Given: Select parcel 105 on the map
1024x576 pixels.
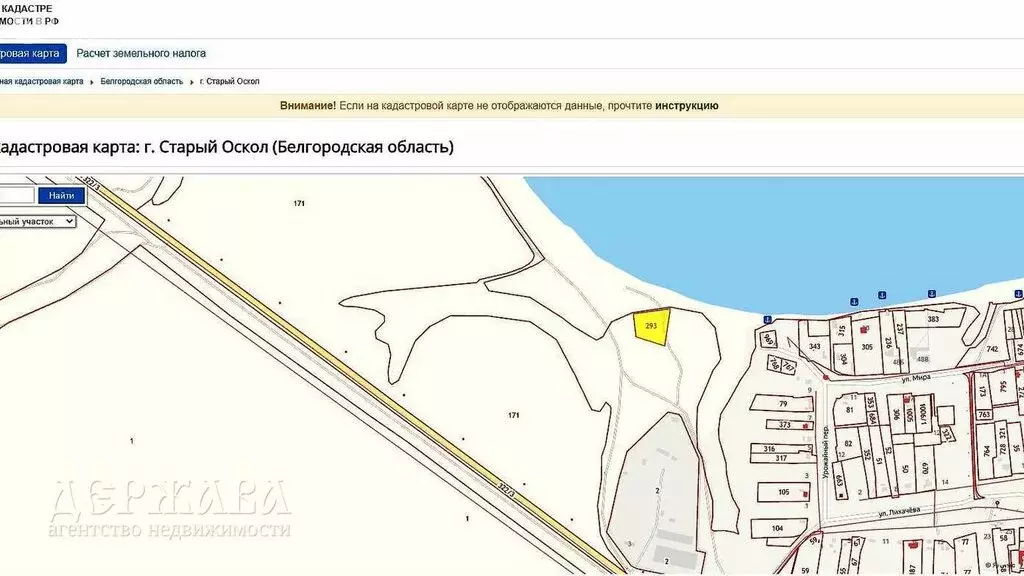Looking at the screenshot, I should click(784, 492).
